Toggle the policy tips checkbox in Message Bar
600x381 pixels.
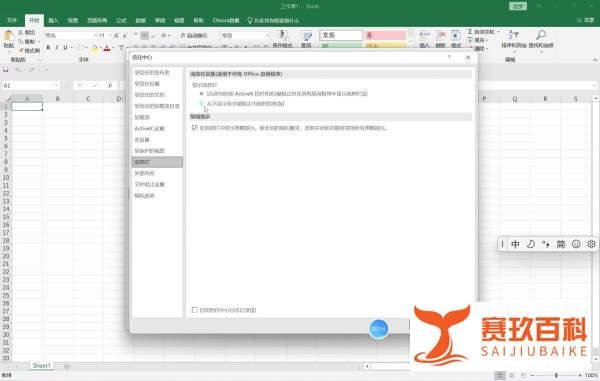[x=195, y=128]
